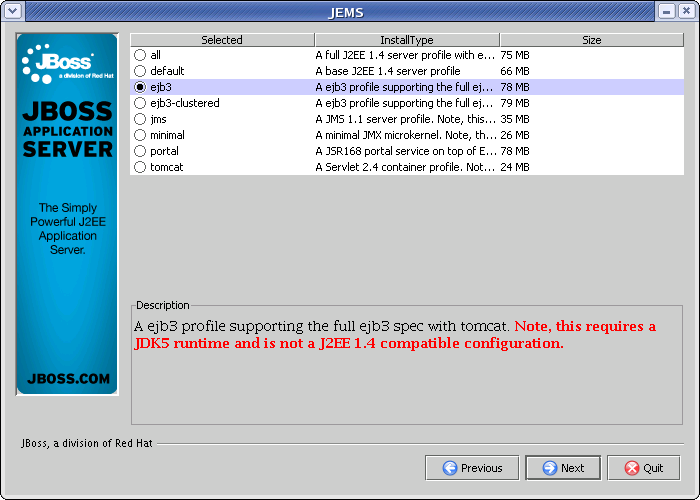The width and height of the screenshot is (700, 500).
Task: Close the JEMS installer window
Action: 686,11
